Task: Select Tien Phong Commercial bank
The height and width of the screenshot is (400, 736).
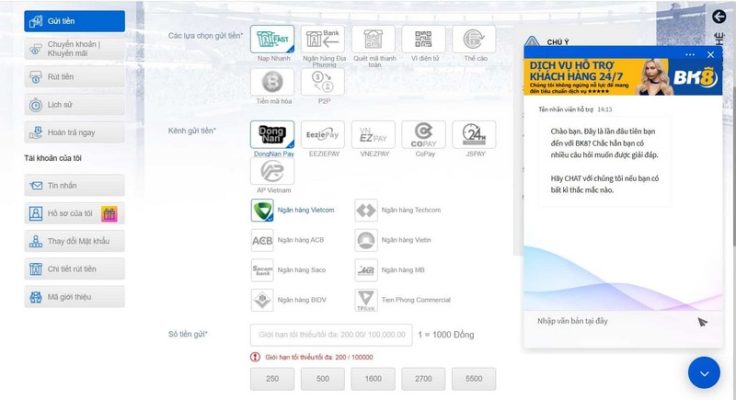Action: click(403, 300)
